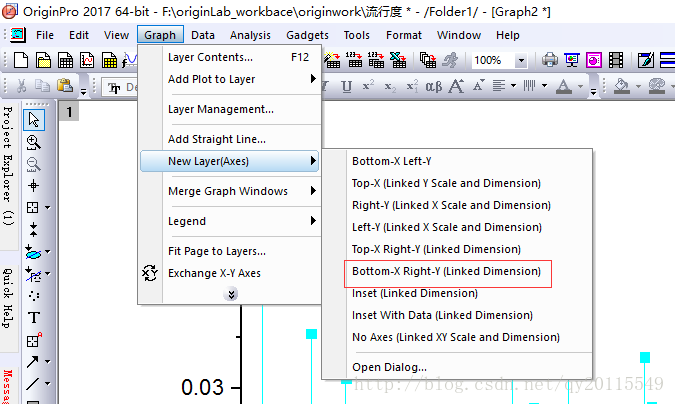Expand the Line tool flyout arrow
The width and height of the screenshot is (675, 404).
(48, 383)
